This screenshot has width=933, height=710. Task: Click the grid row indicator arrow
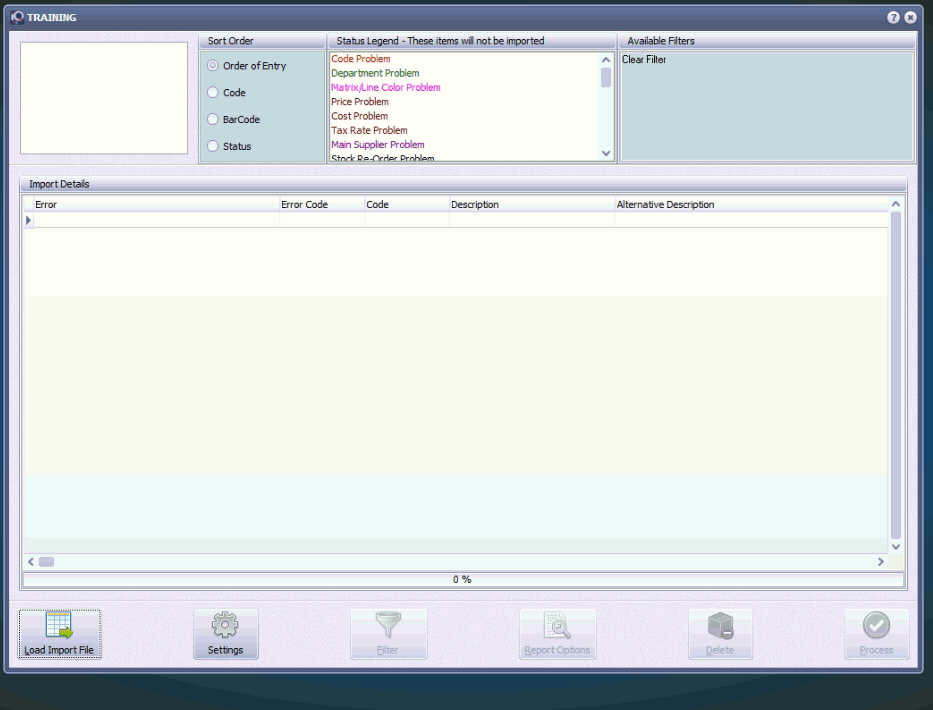(x=28, y=220)
